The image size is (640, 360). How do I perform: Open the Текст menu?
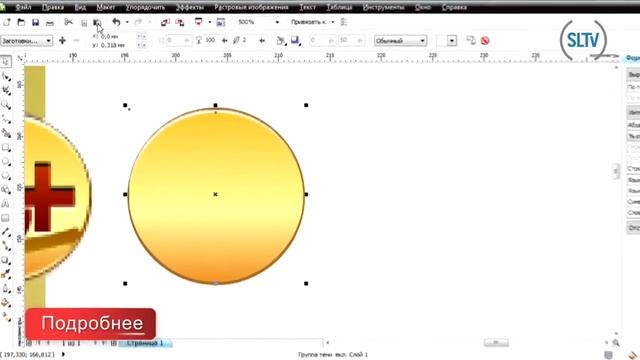[307, 7]
